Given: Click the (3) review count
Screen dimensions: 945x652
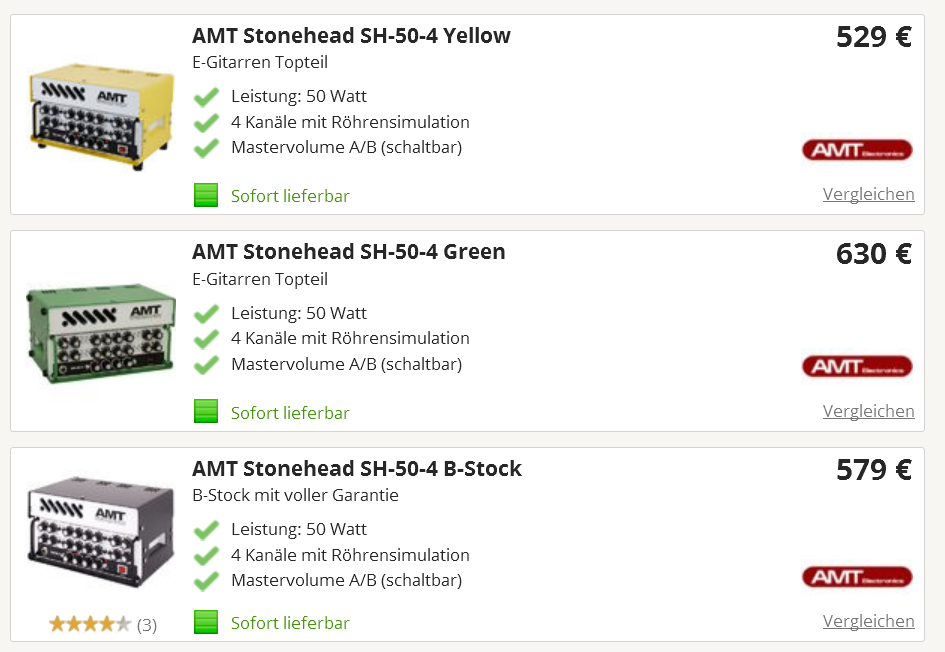Looking at the screenshot, I should click(x=147, y=625).
